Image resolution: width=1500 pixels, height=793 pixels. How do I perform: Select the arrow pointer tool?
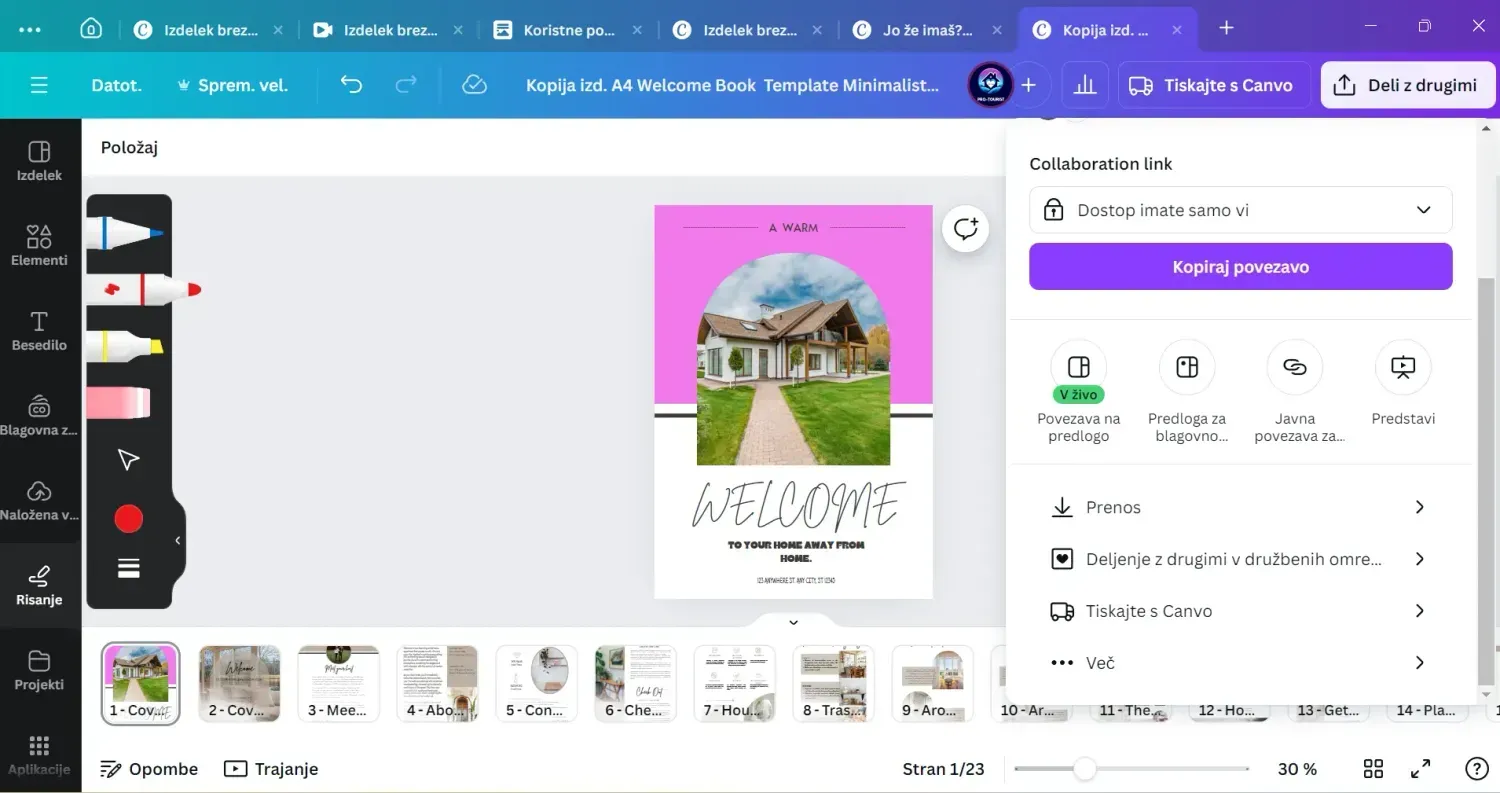(128, 460)
